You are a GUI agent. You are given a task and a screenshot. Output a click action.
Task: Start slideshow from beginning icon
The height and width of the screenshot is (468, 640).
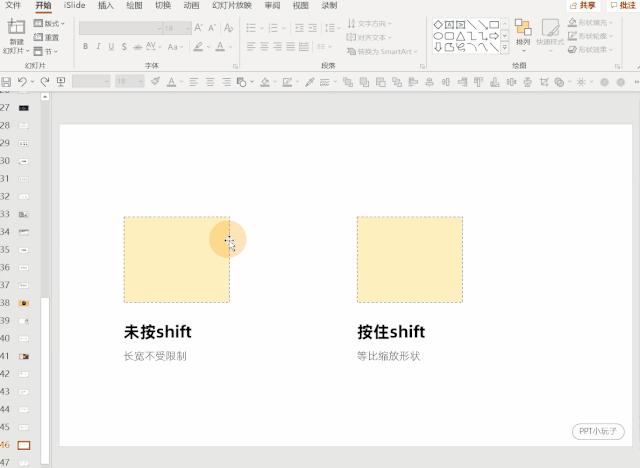(x=61, y=82)
